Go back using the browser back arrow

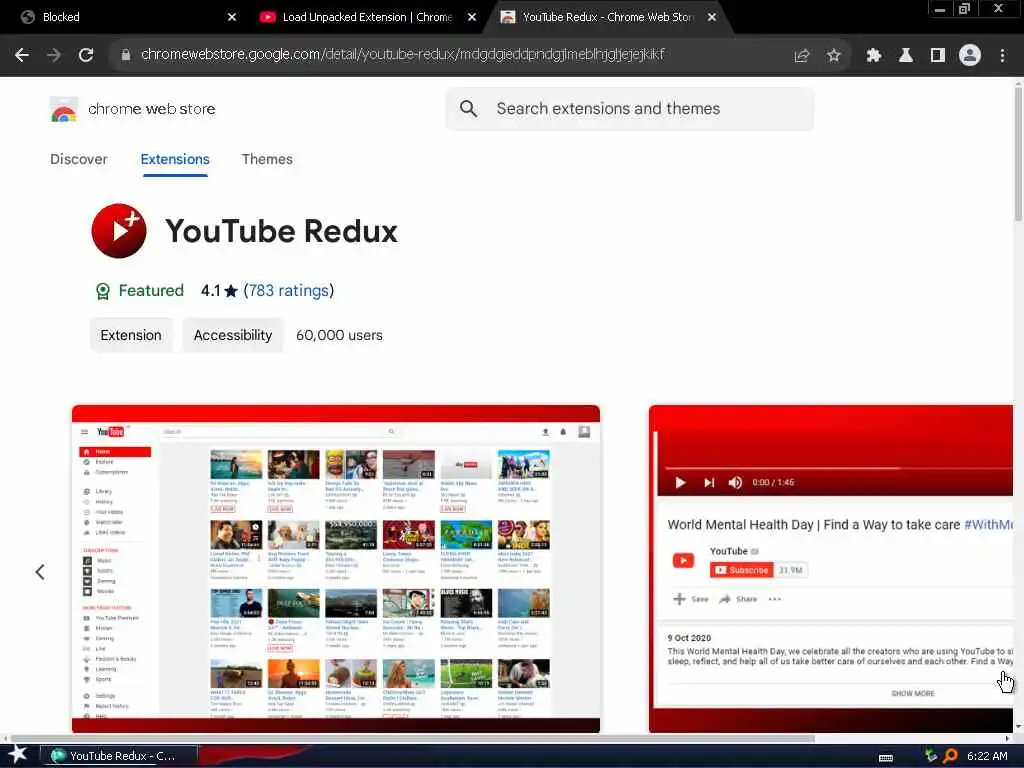[22, 55]
